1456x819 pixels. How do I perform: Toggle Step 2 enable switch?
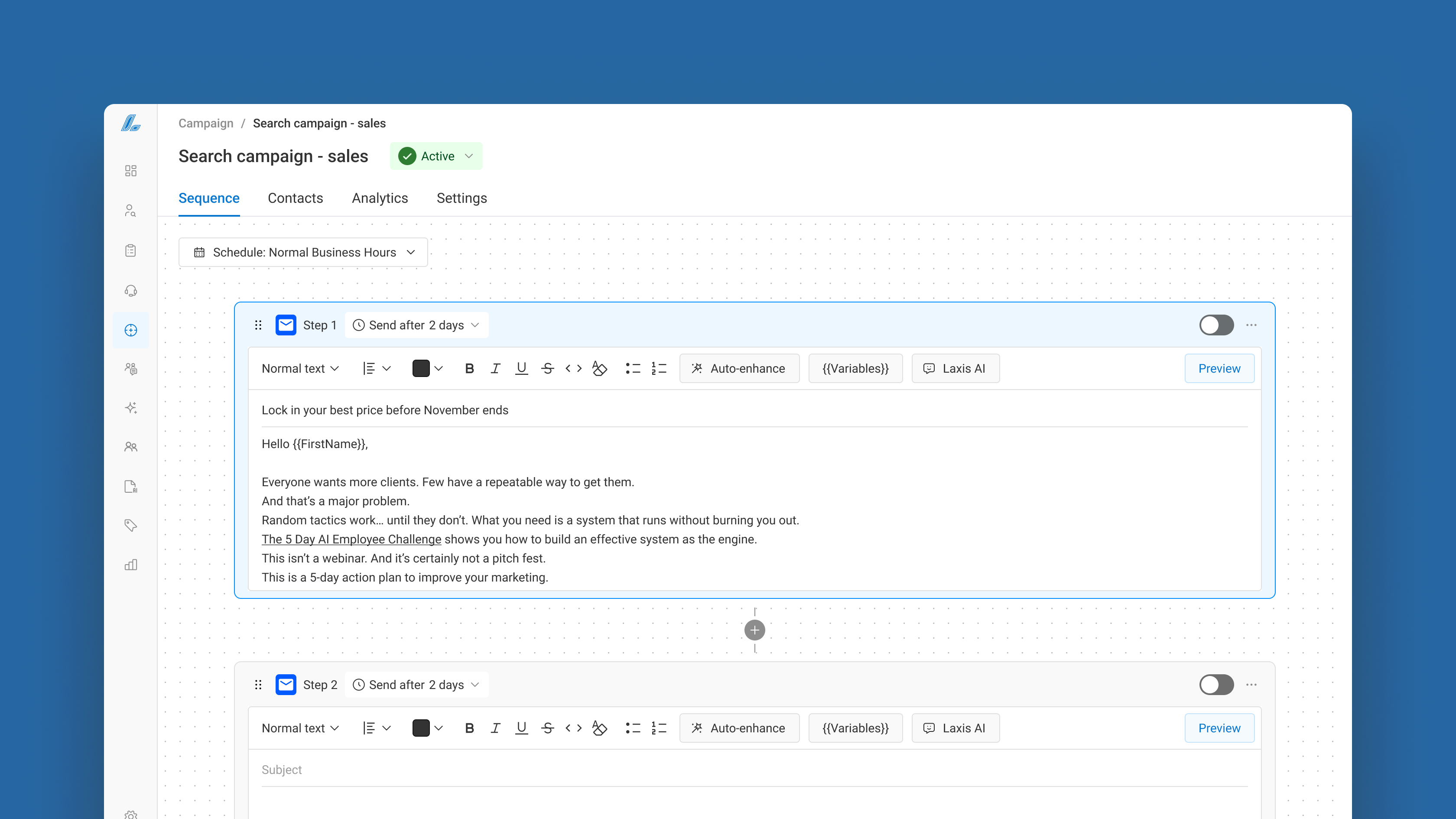click(1216, 685)
